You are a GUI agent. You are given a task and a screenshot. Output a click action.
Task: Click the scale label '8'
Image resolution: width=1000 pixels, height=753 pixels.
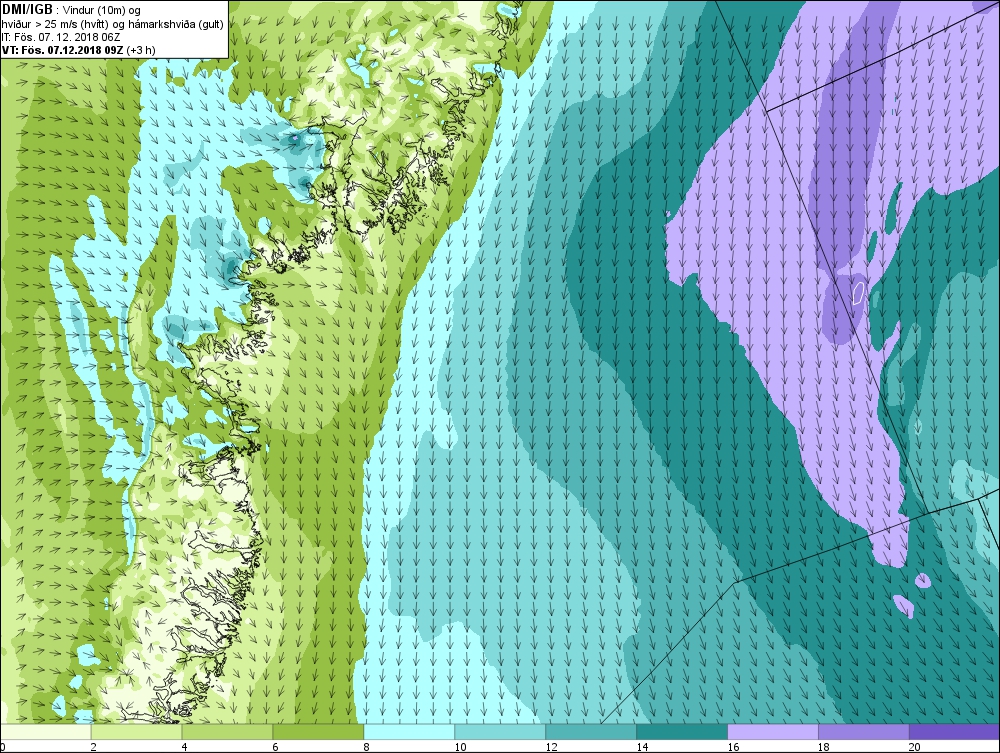366,747
